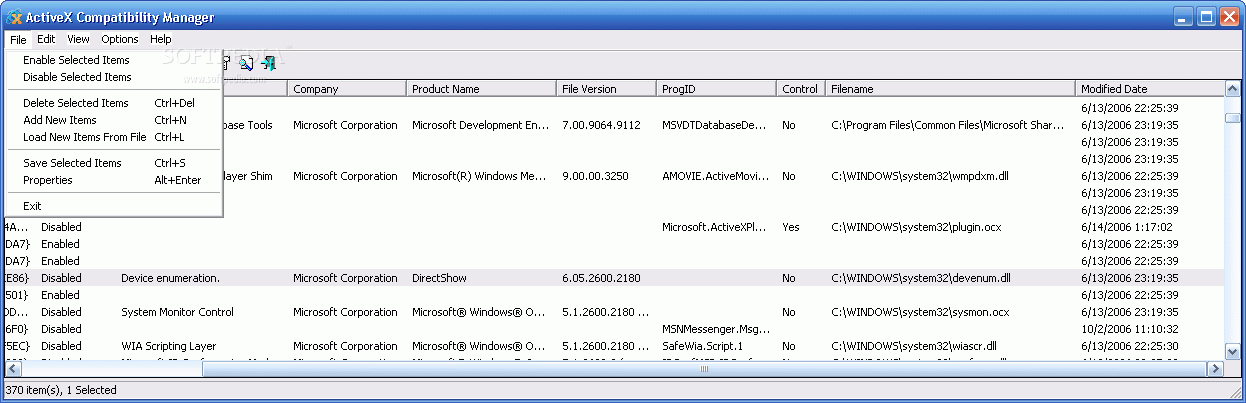Click C:\WINDOWS\system32\devenum.dll filename cell
The height and width of the screenshot is (403, 1246).
pos(921,278)
